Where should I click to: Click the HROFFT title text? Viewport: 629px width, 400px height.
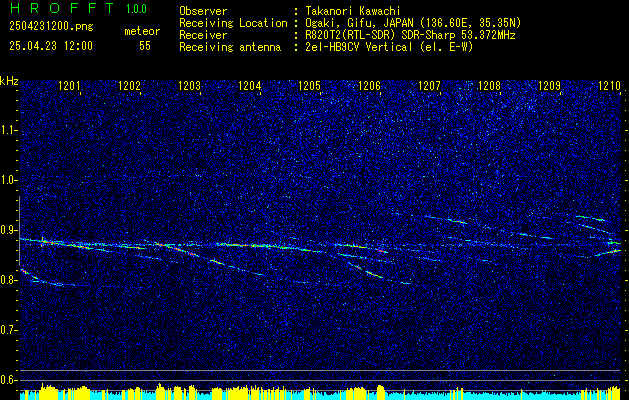tap(62, 8)
